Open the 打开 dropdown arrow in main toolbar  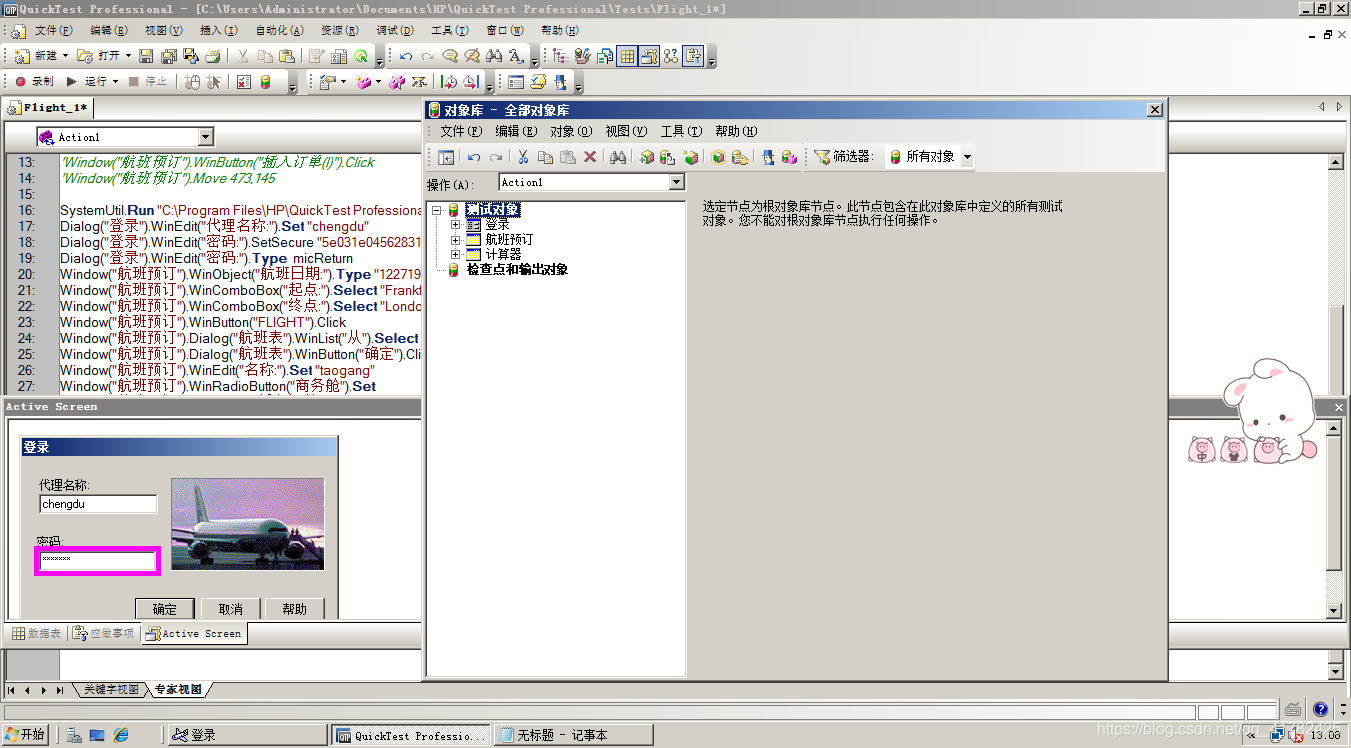(128, 56)
